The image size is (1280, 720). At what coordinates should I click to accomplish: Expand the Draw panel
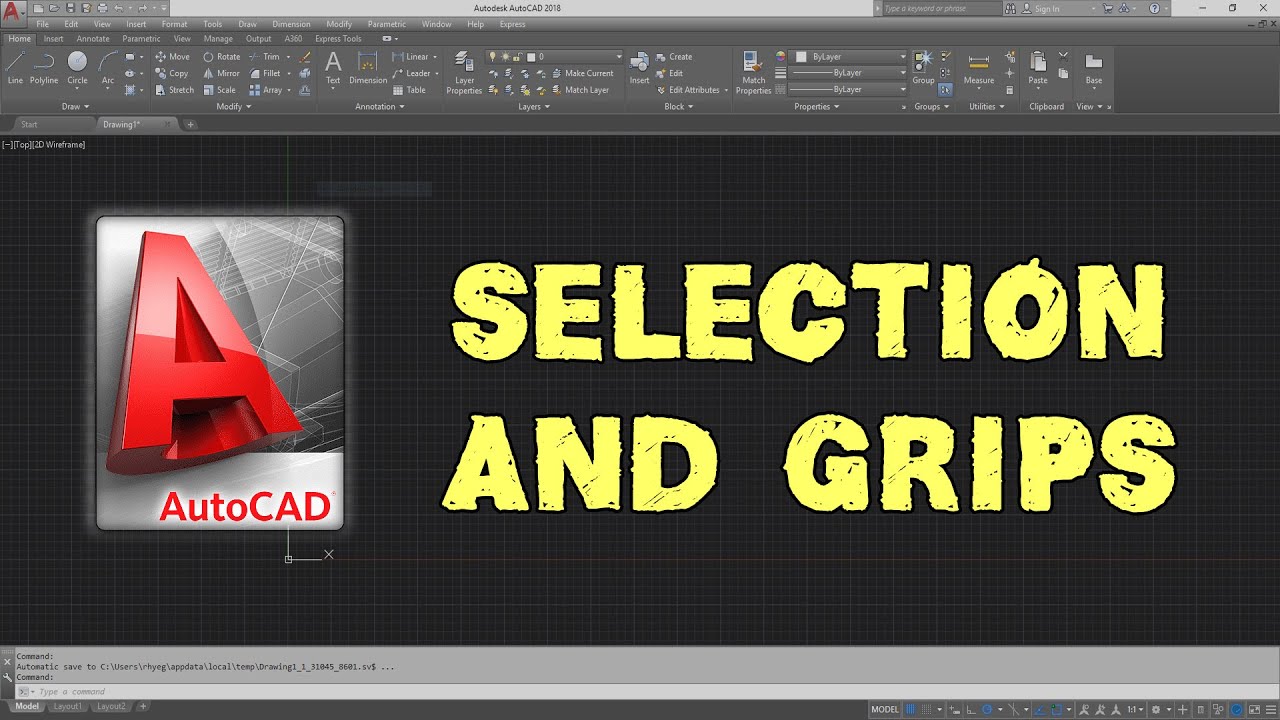tap(75, 106)
